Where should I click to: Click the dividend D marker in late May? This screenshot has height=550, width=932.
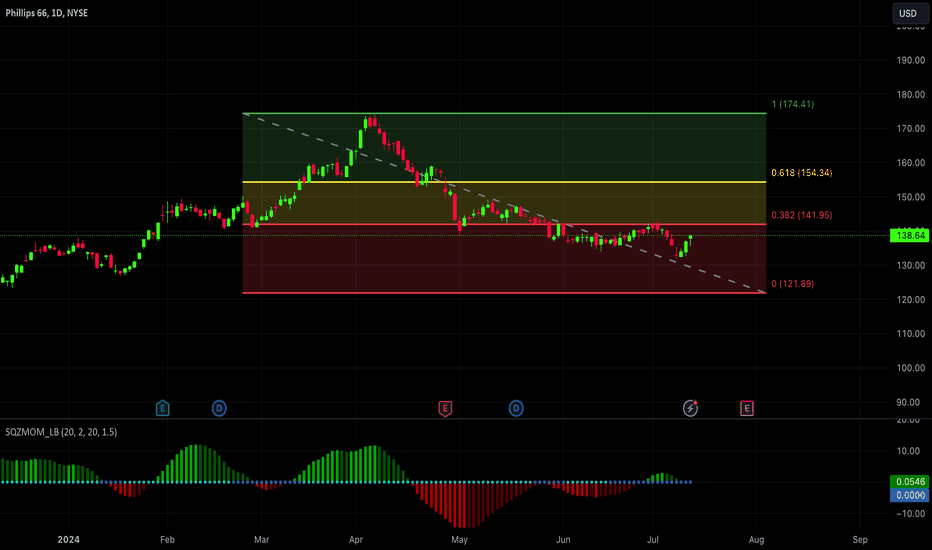tap(516, 408)
